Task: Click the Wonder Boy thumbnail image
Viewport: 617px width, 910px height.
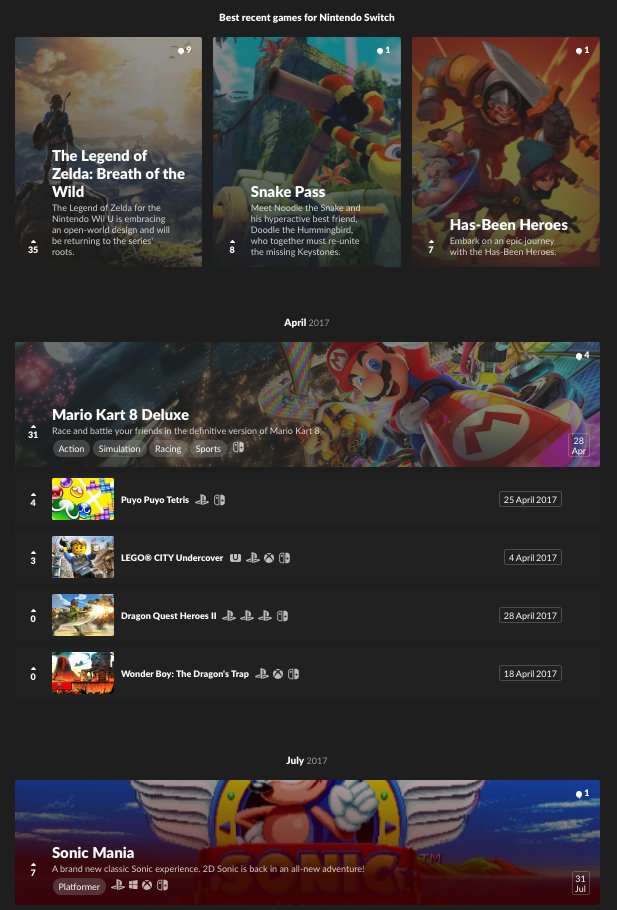Action: click(x=83, y=673)
